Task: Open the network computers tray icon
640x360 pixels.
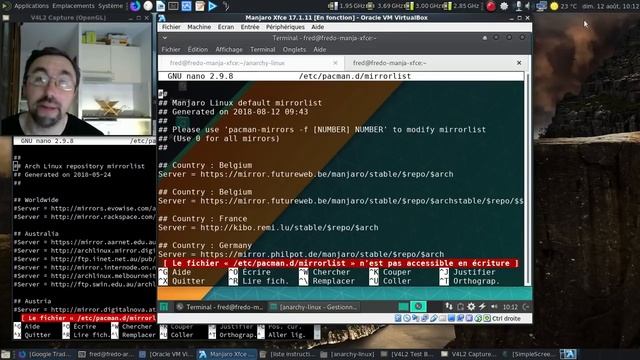Action: click(541, 6)
